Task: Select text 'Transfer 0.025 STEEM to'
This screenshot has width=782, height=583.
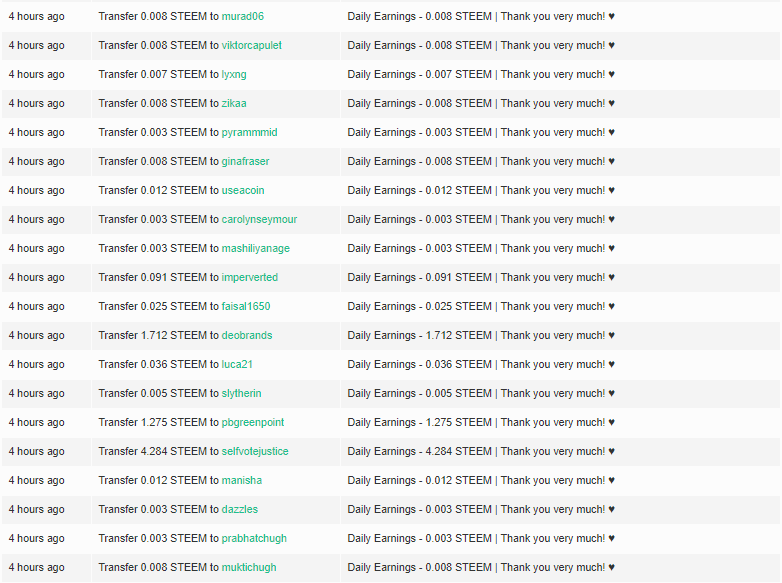Action: click(x=159, y=306)
